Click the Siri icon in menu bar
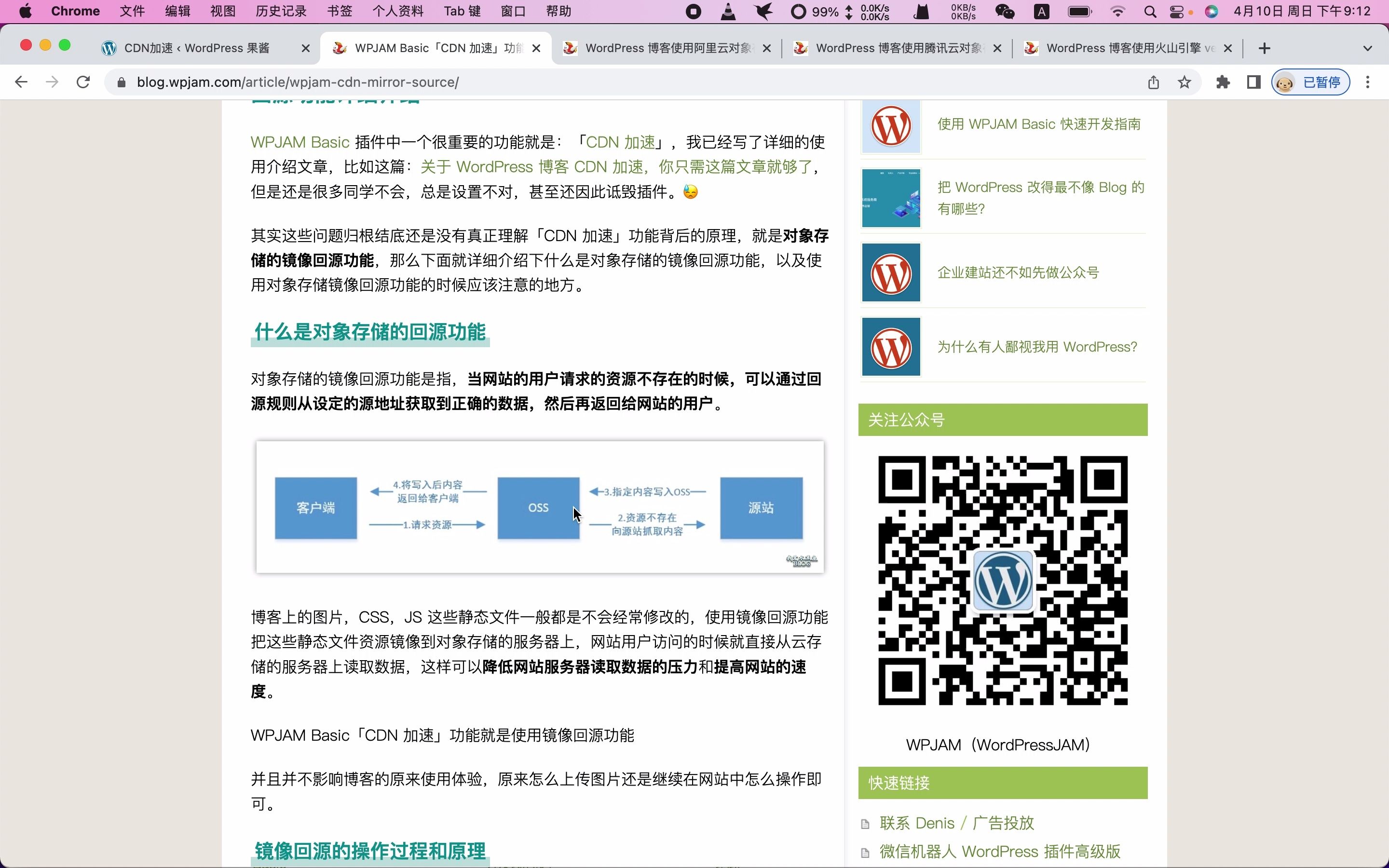Screen dimensions: 1389x868 coord(1211,12)
